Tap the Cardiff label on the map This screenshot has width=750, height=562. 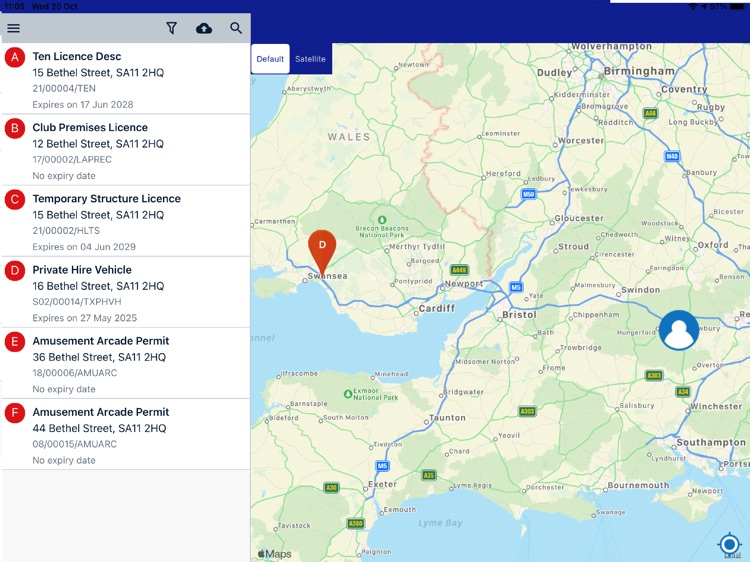tap(437, 309)
